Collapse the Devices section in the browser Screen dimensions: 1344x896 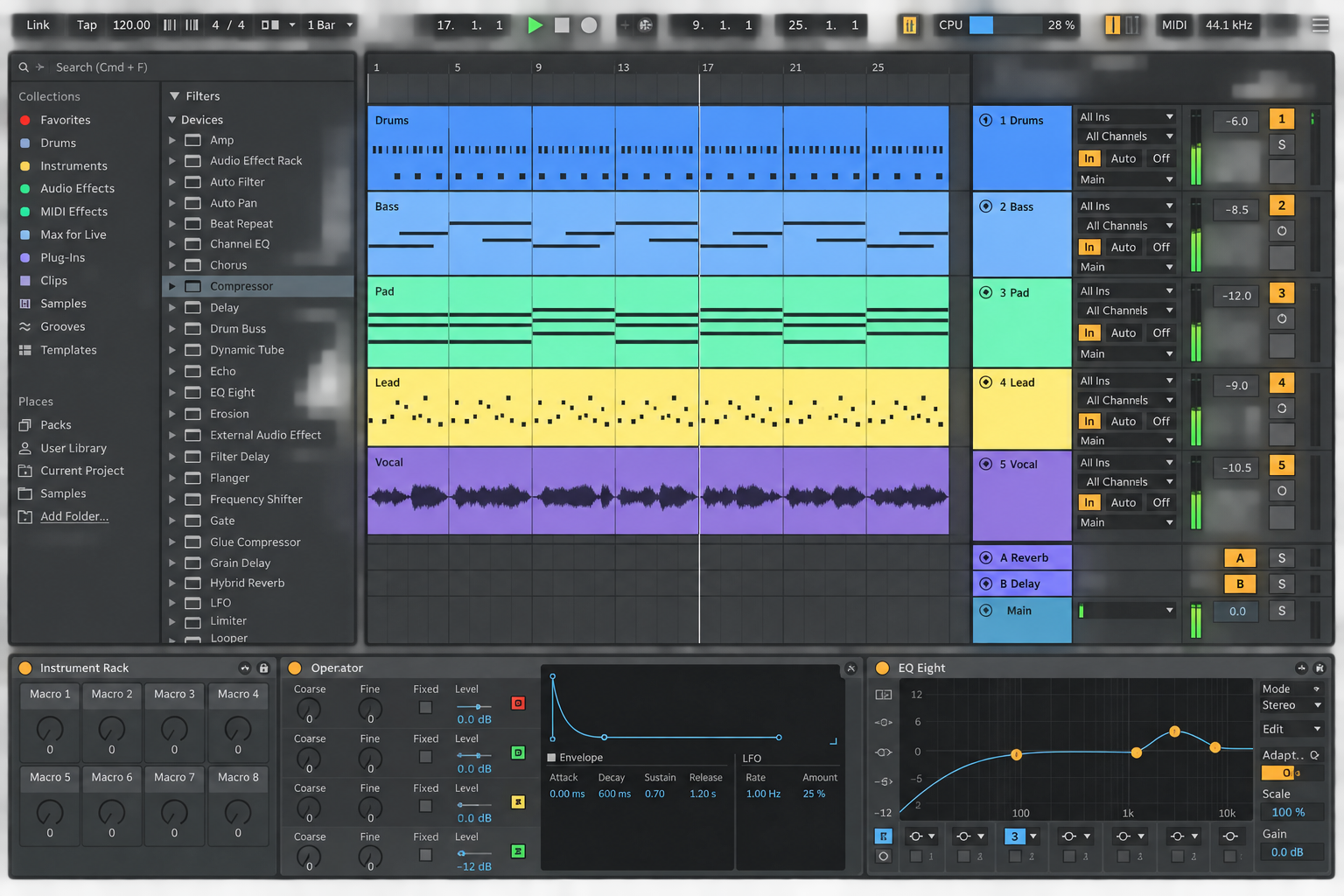click(x=172, y=120)
